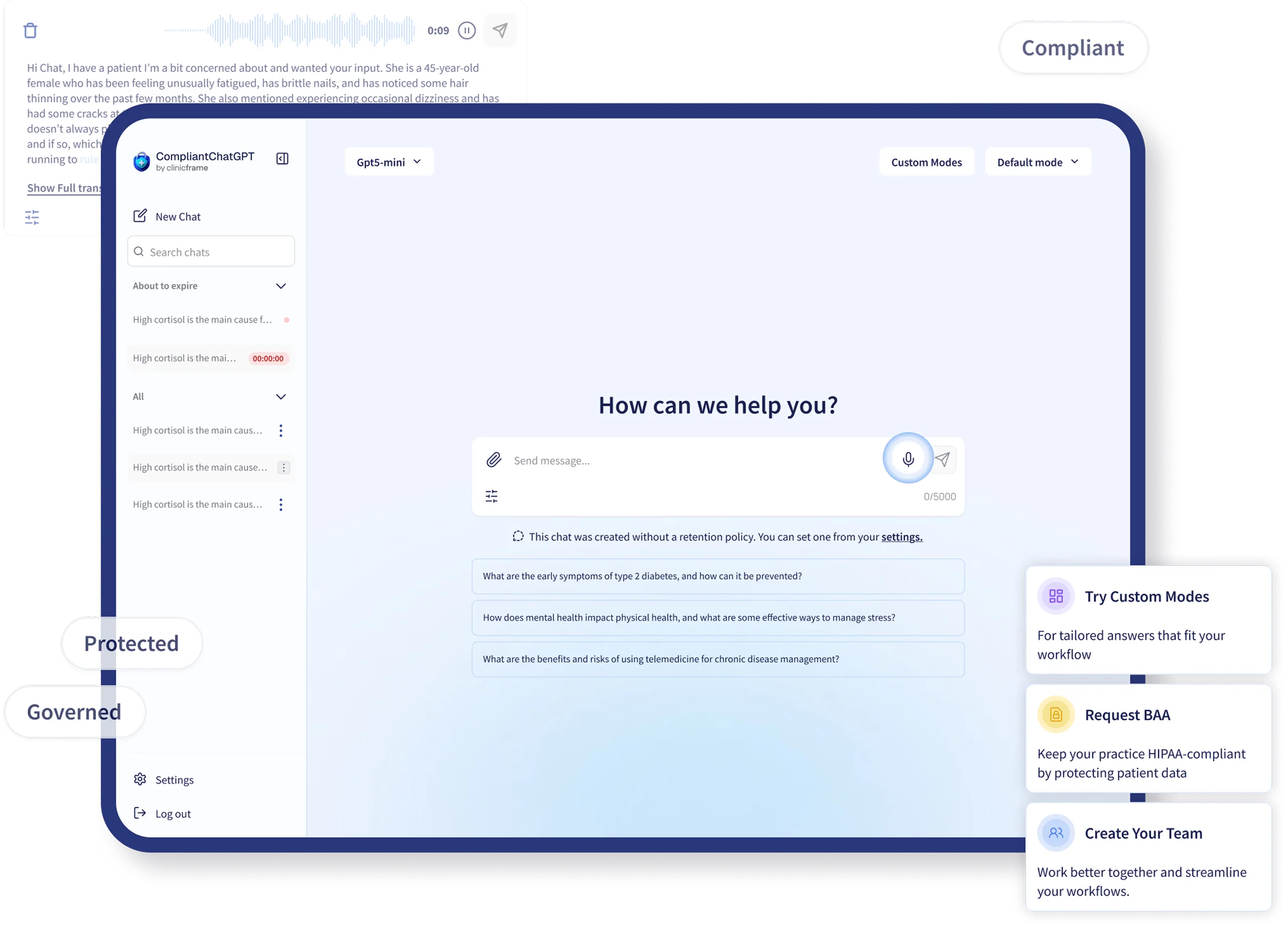
Task: Click the Request BAA lock icon
Action: pos(1056,714)
